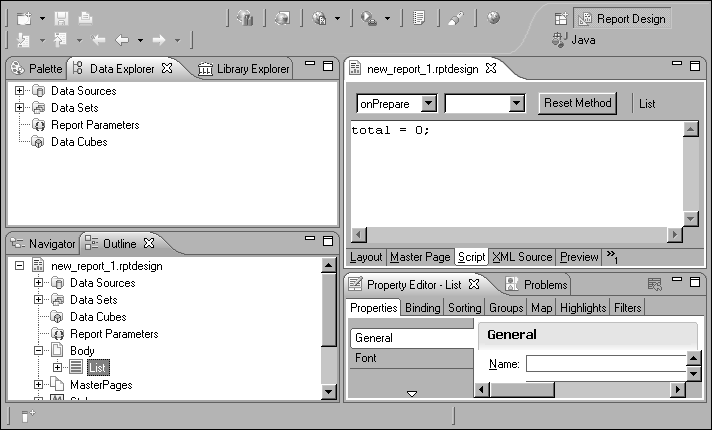Select the Script editor tab

pos(471,257)
